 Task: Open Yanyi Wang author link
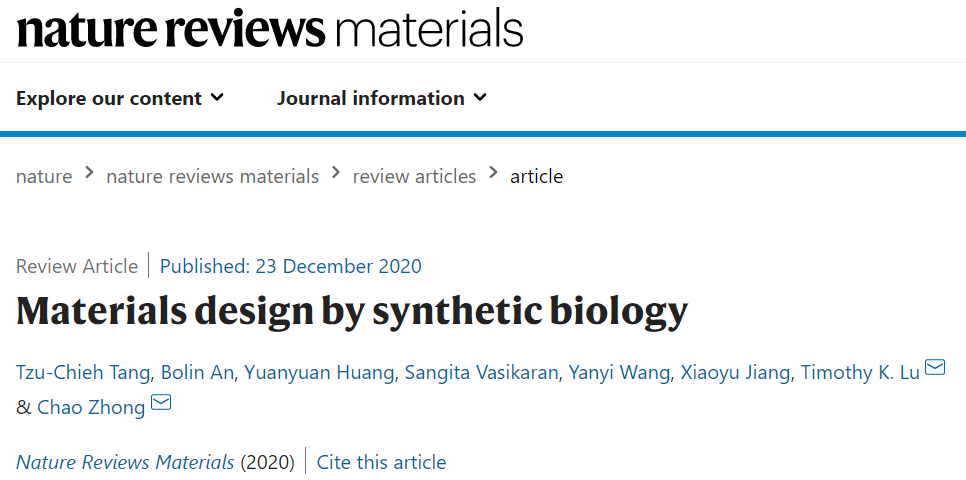[618, 373]
